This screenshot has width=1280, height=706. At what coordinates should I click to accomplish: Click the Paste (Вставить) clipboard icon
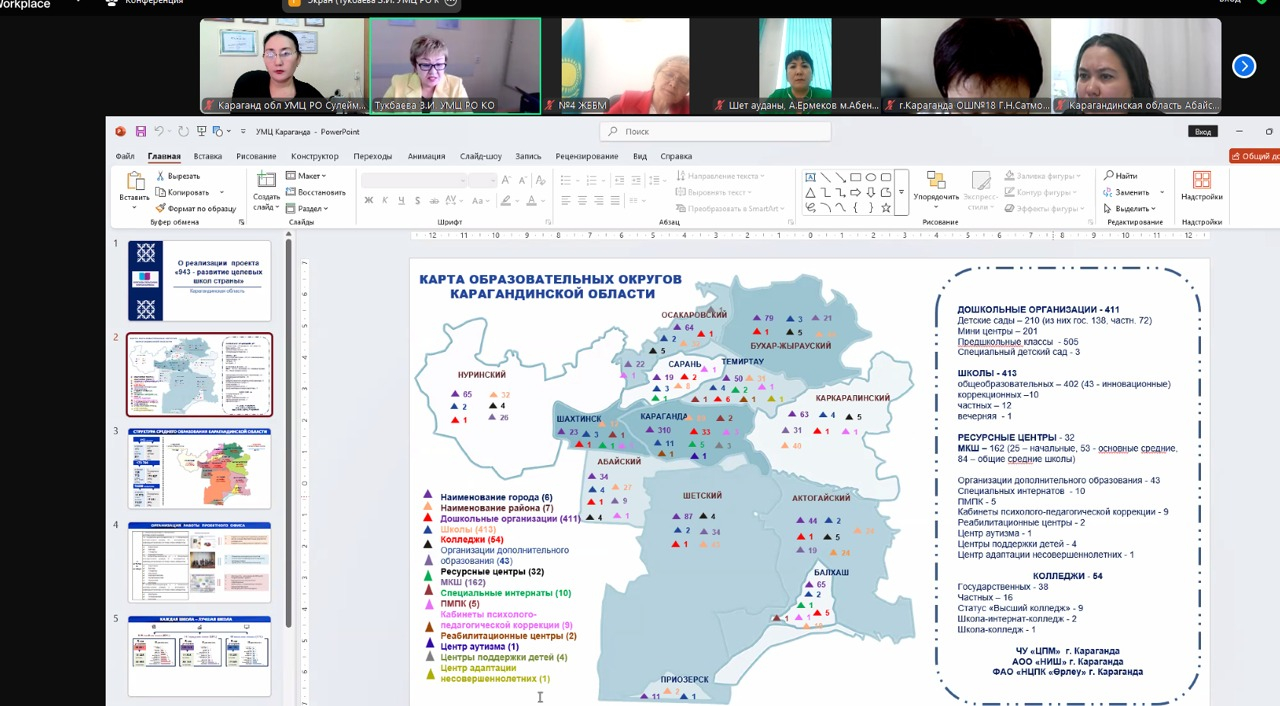134,185
